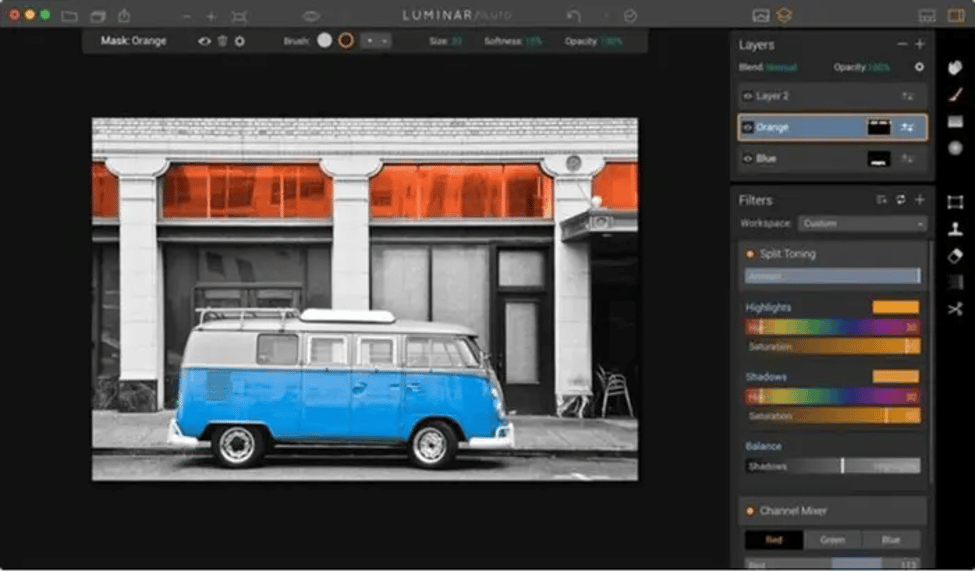
Task: Open filter presets list icon in Filters
Action: pyautogui.click(x=882, y=200)
